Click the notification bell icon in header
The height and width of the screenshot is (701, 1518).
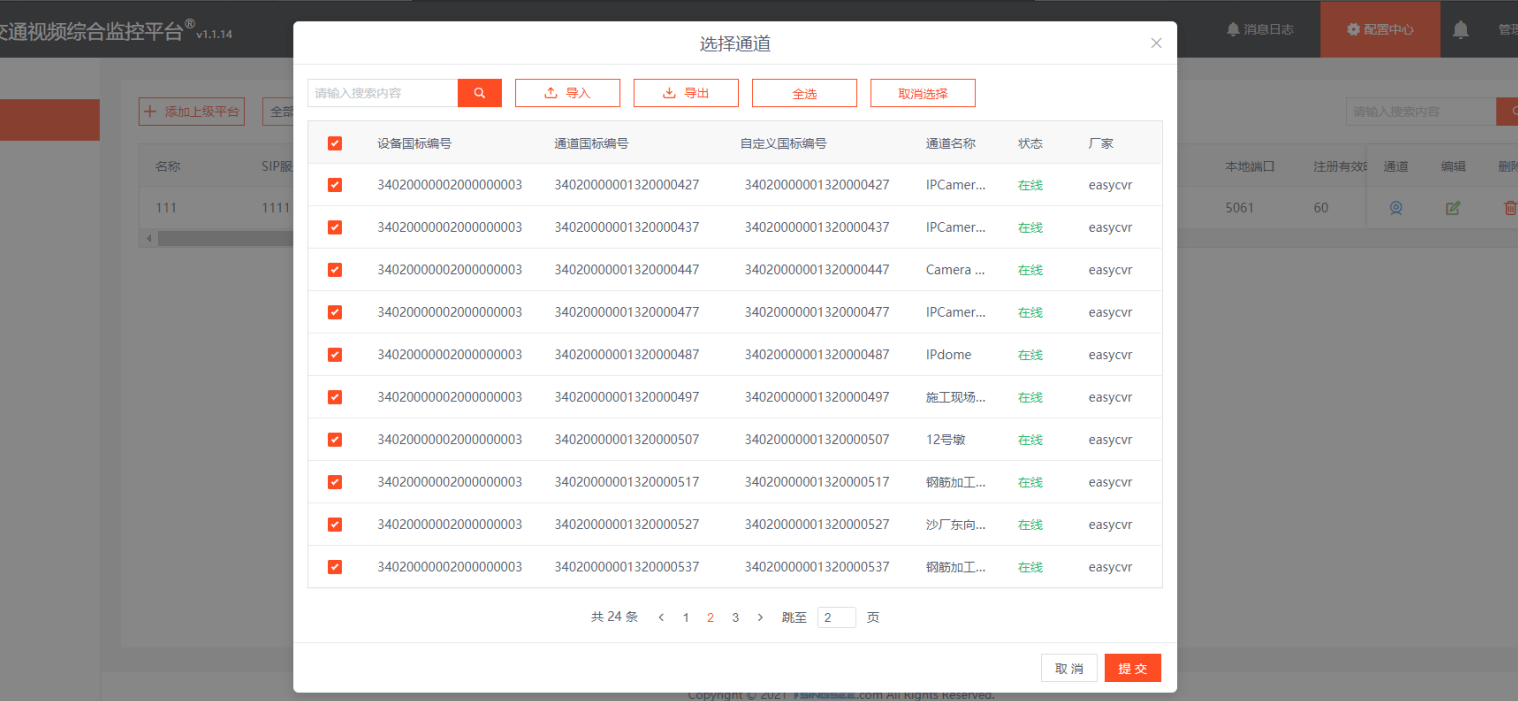[x=1460, y=30]
